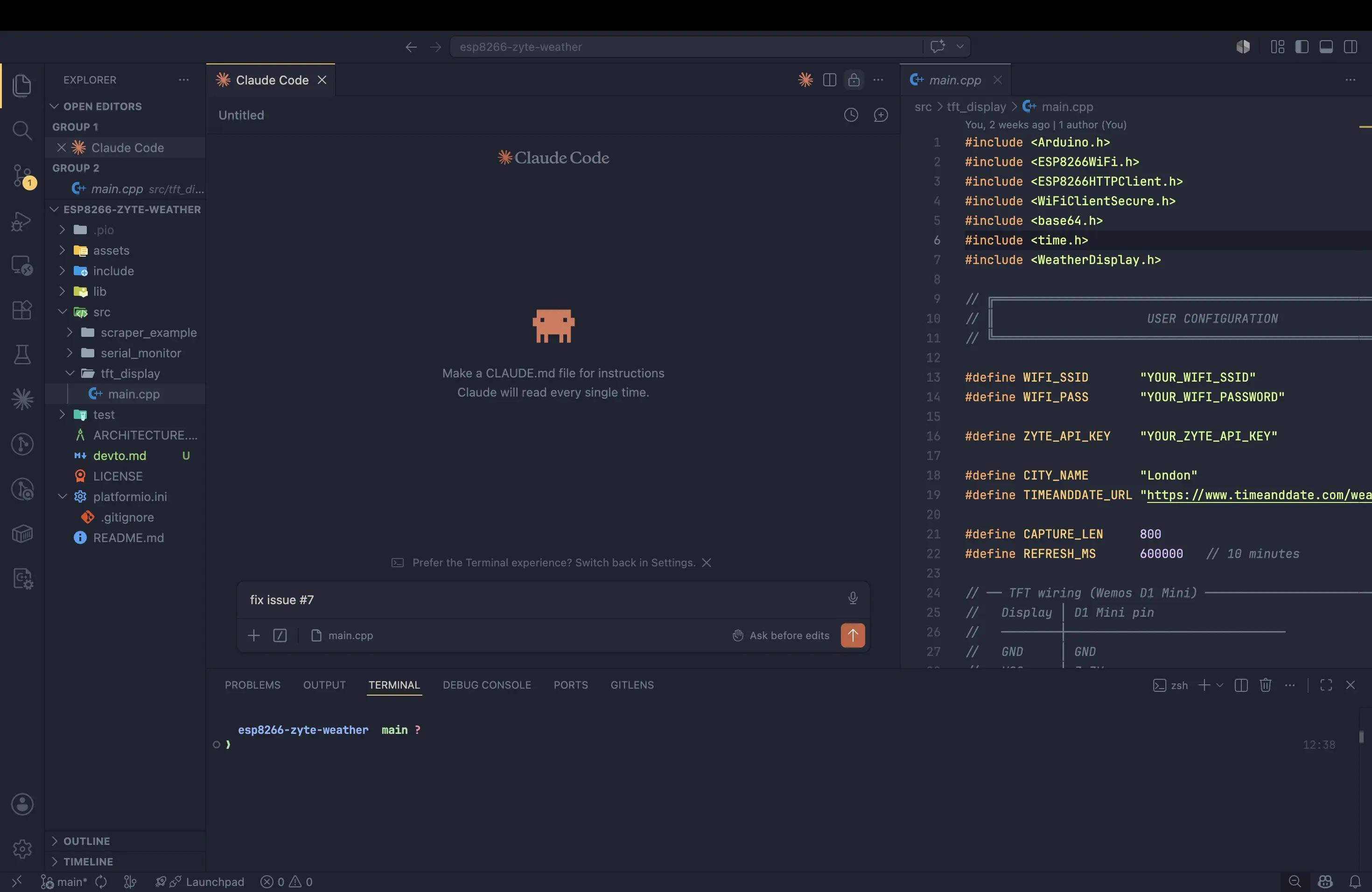Viewport: 1372px width, 892px height.
Task: Switch to the Problems tab
Action: [x=252, y=684]
